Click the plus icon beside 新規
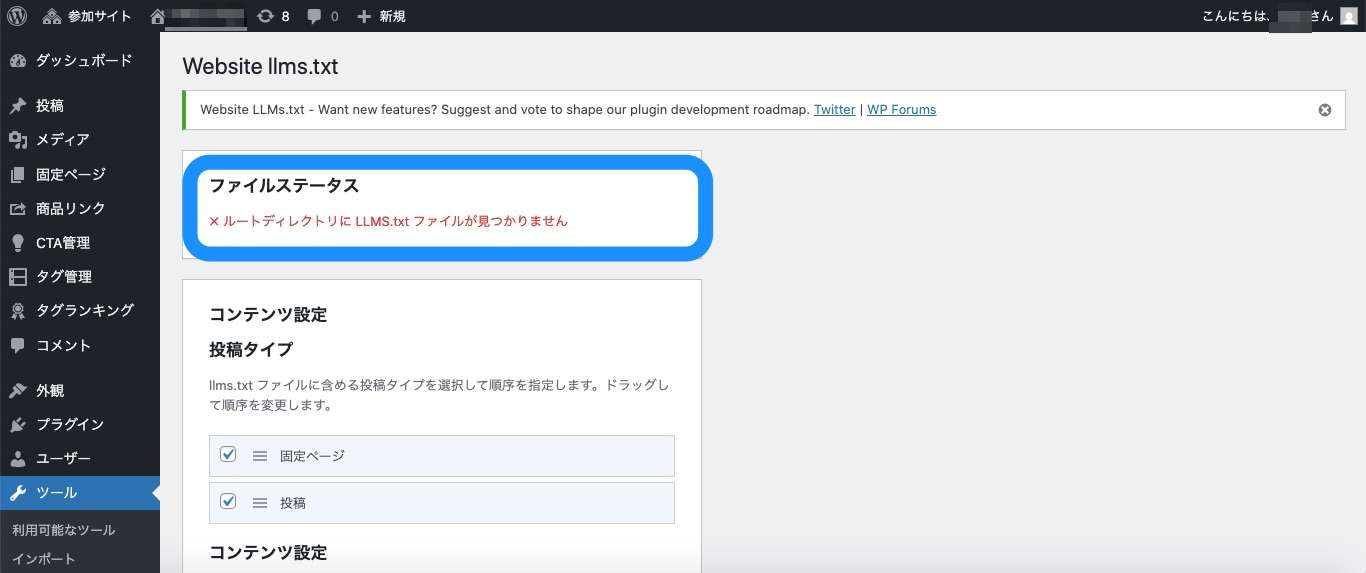This screenshot has height=573, width=1366. click(364, 16)
